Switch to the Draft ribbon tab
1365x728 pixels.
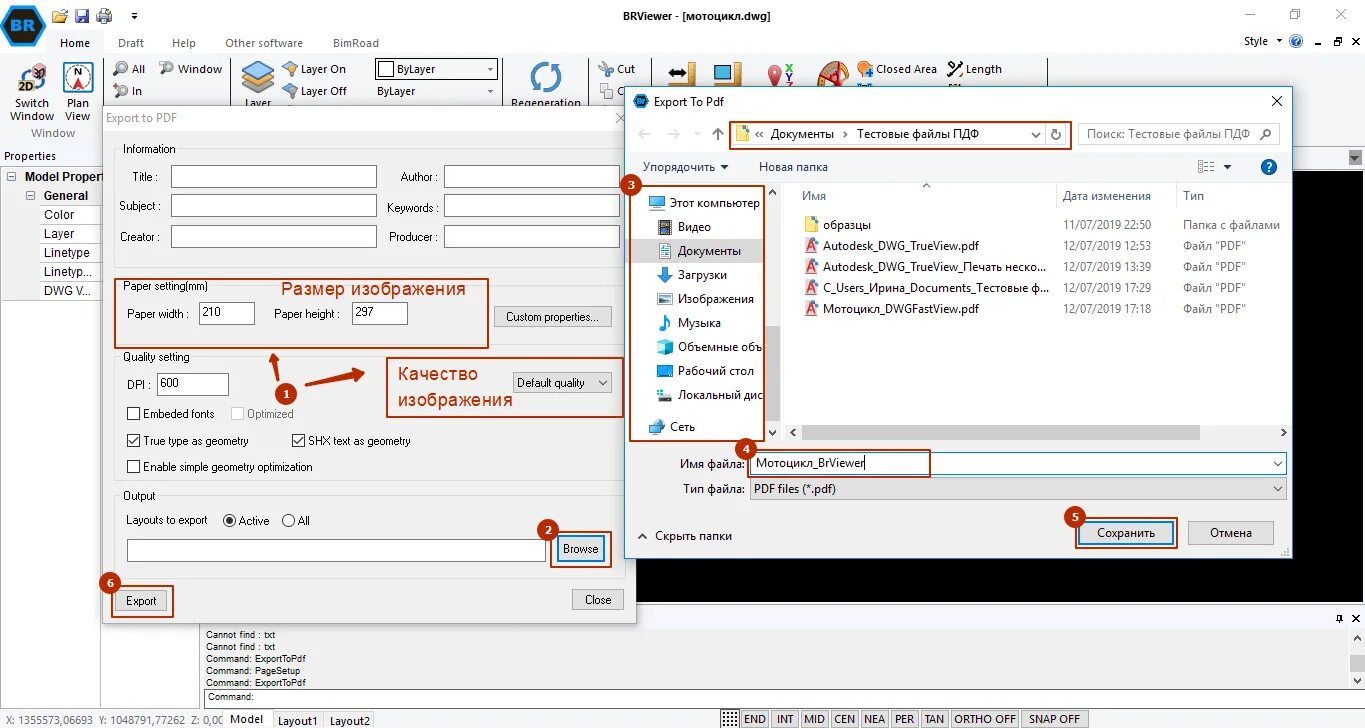pyautogui.click(x=131, y=43)
